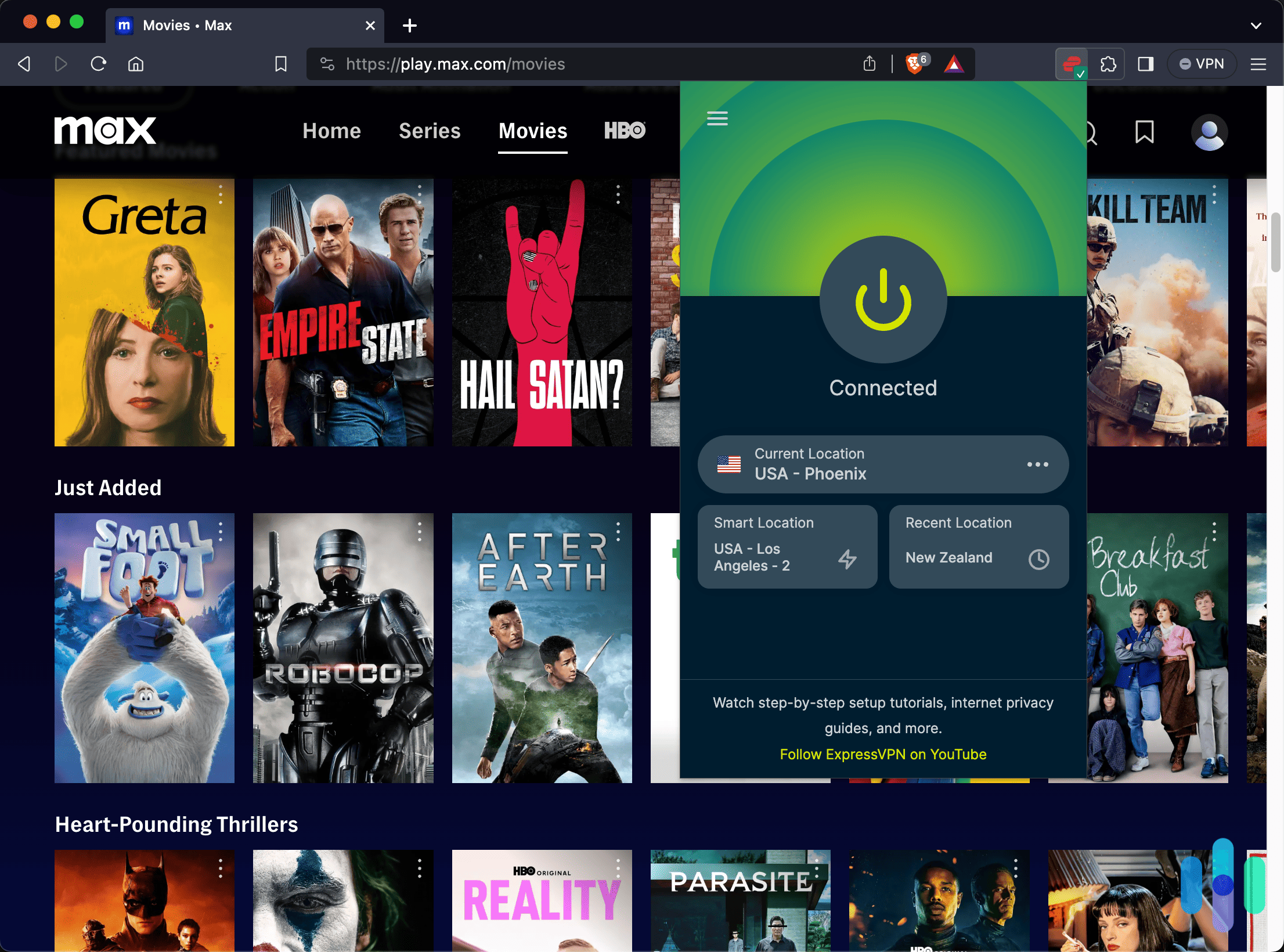Viewport: 1284px width, 952px height.
Task: Open Brave Rewards triangle icon
Action: tap(955, 64)
